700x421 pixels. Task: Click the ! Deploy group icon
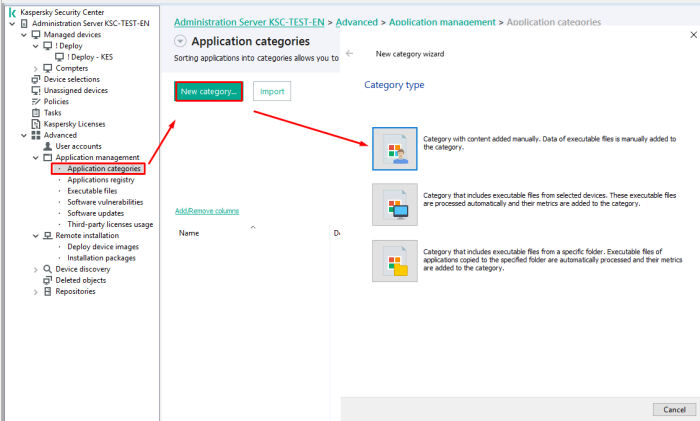(48, 46)
